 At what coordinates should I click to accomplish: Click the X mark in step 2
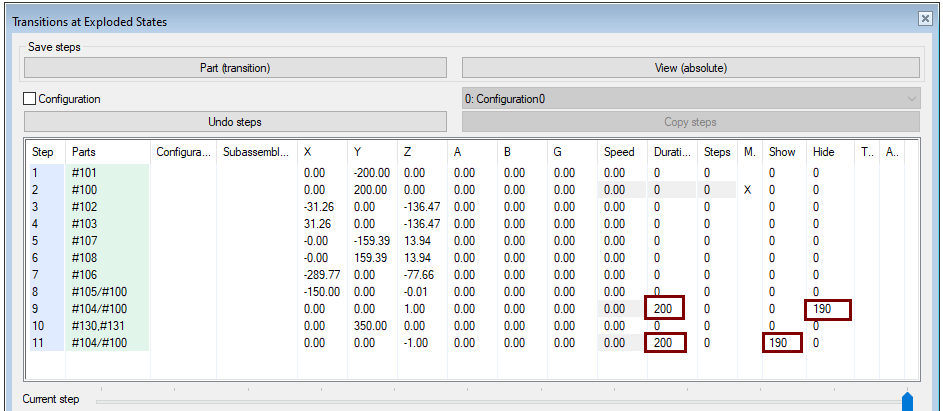click(748, 190)
